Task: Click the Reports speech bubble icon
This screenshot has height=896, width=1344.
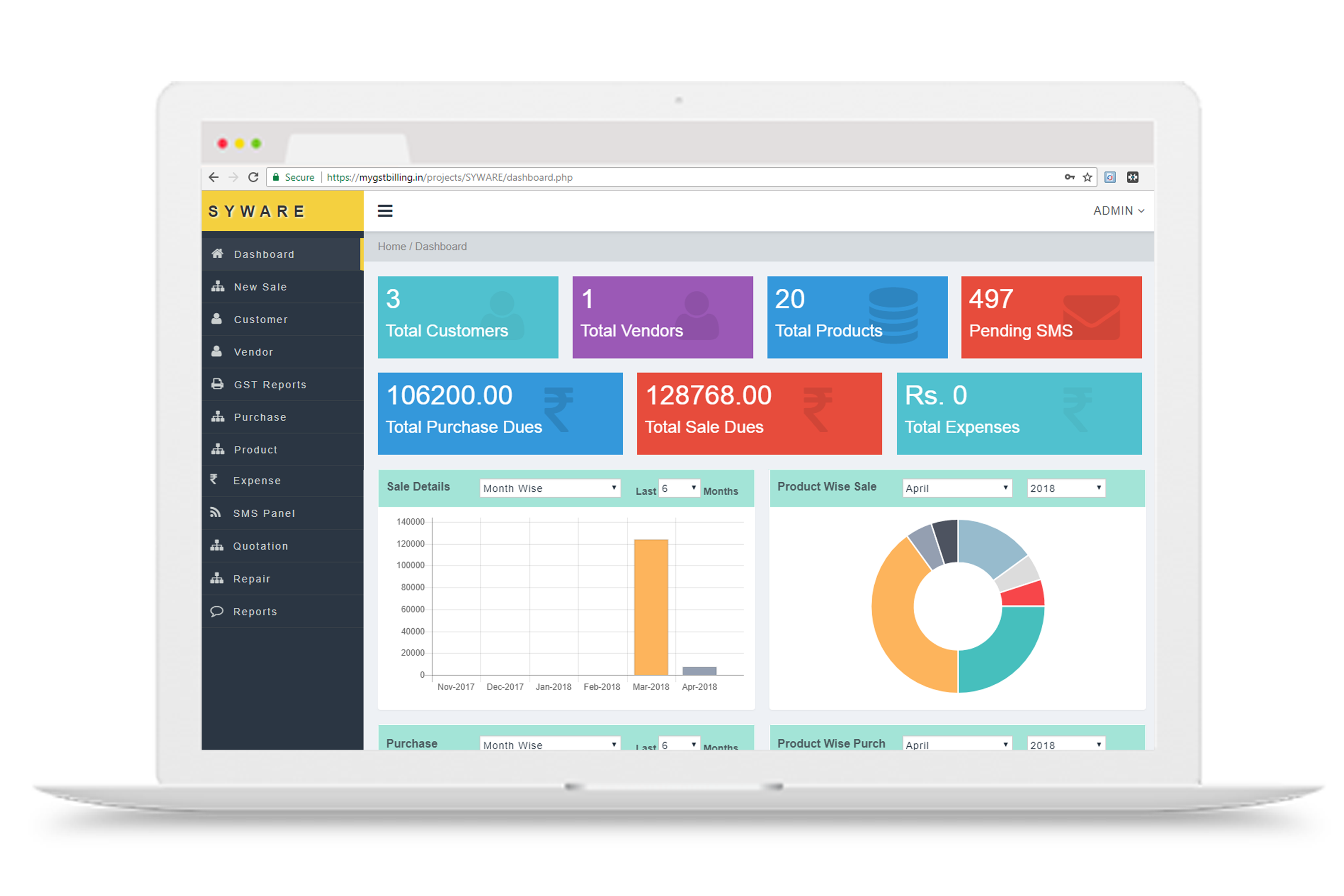Action: pyautogui.click(x=217, y=611)
